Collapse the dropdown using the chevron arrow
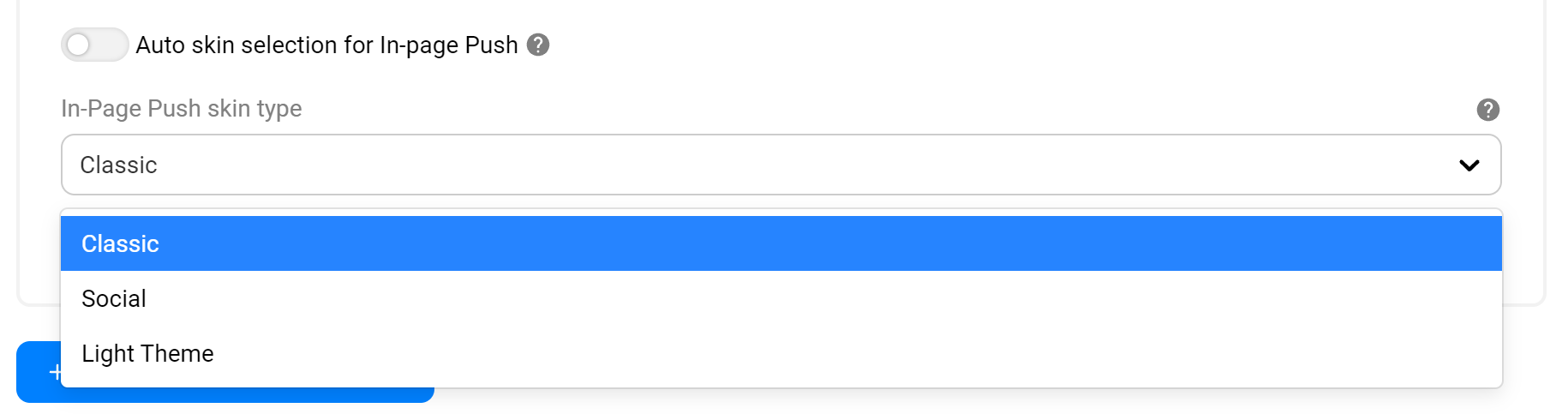1568x420 pixels. 1469,165
